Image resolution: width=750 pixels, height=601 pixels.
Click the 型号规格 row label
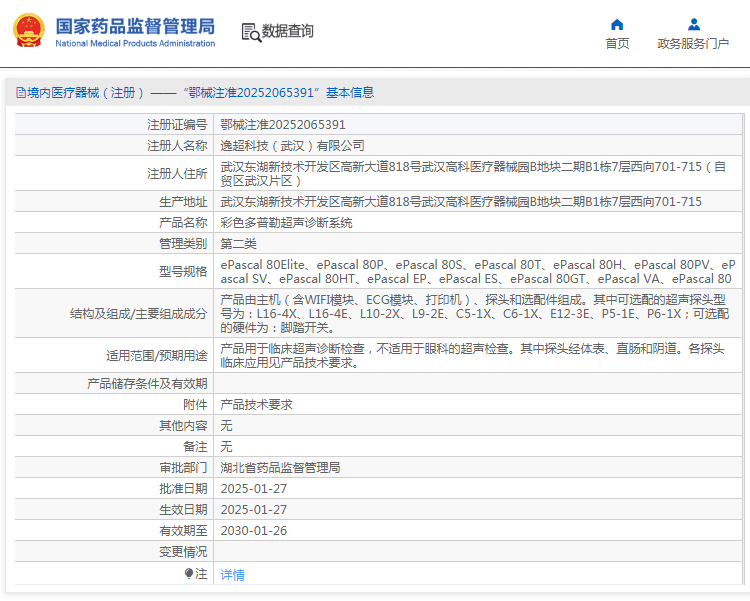pos(183,272)
